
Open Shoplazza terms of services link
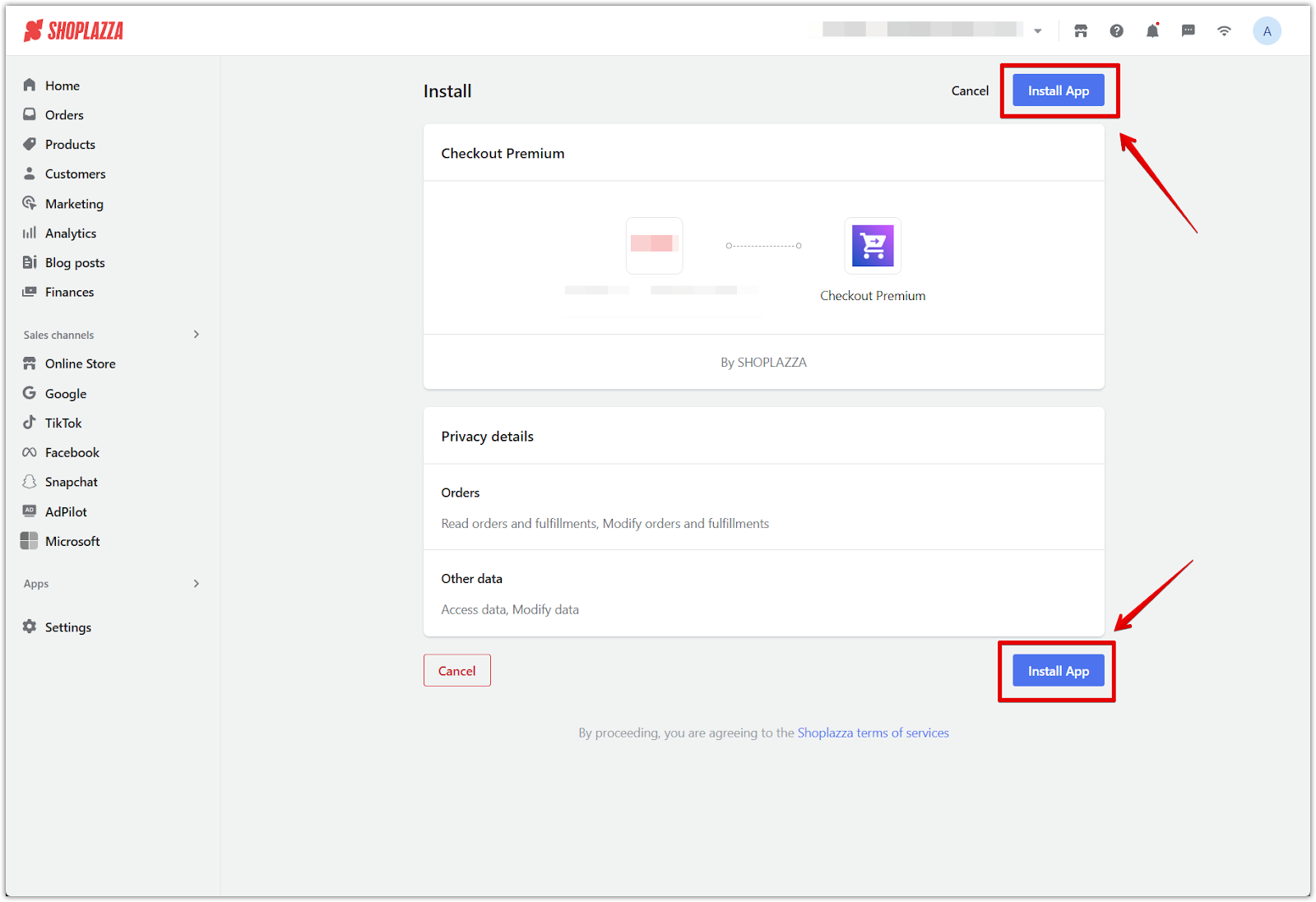tap(873, 733)
